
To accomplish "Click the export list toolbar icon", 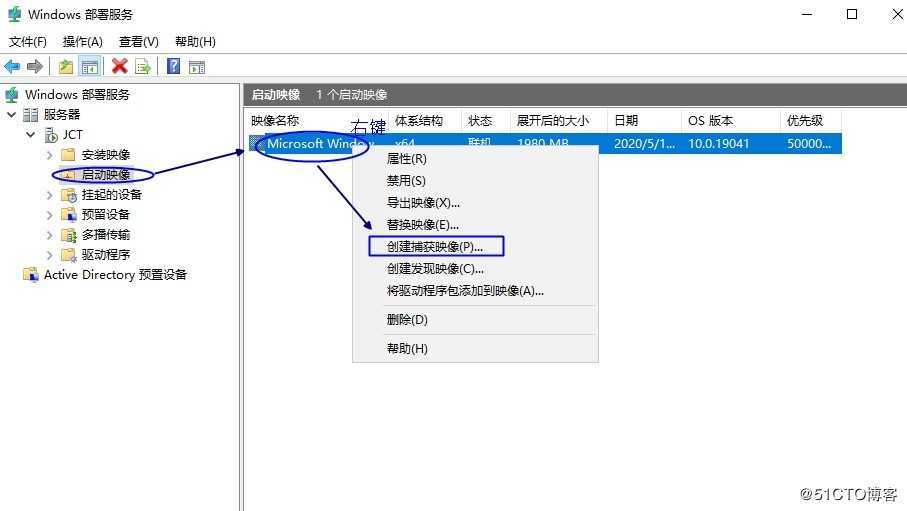I will pyautogui.click(x=142, y=67).
